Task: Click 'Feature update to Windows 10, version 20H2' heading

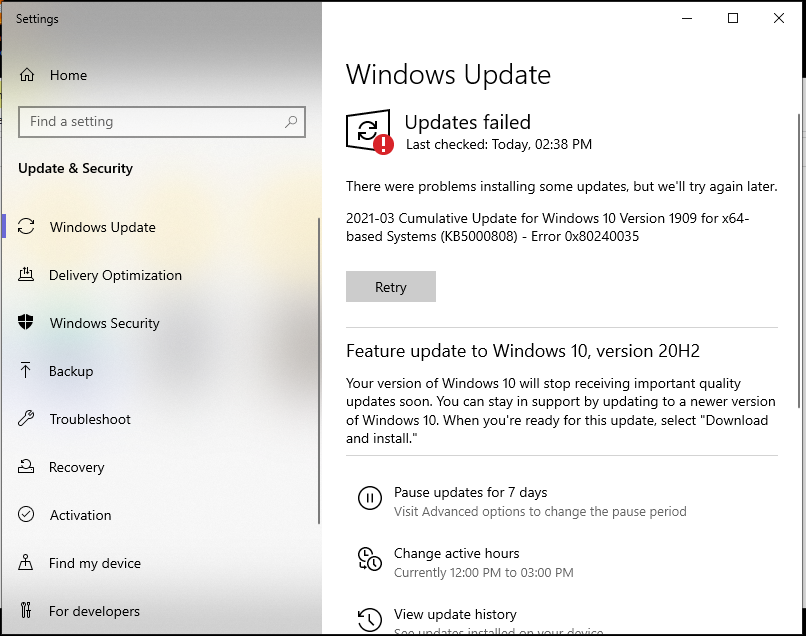Action: [523, 351]
